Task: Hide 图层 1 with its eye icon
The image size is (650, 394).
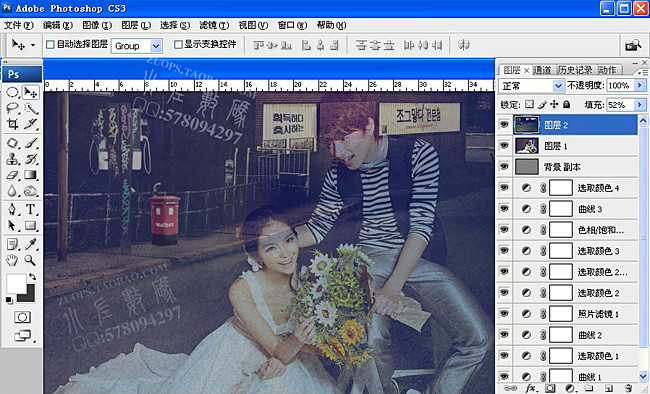Action: (x=504, y=146)
